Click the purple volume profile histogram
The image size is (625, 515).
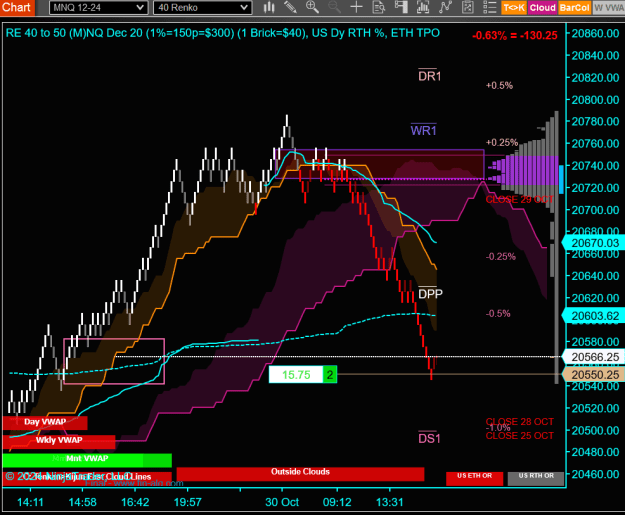(525, 171)
